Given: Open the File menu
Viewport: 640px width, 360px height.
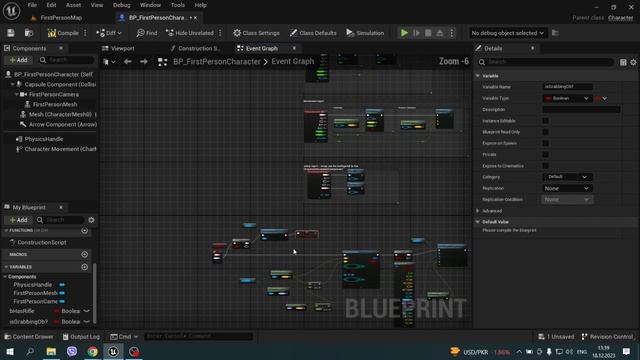Looking at the screenshot, I should click(32, 5).
